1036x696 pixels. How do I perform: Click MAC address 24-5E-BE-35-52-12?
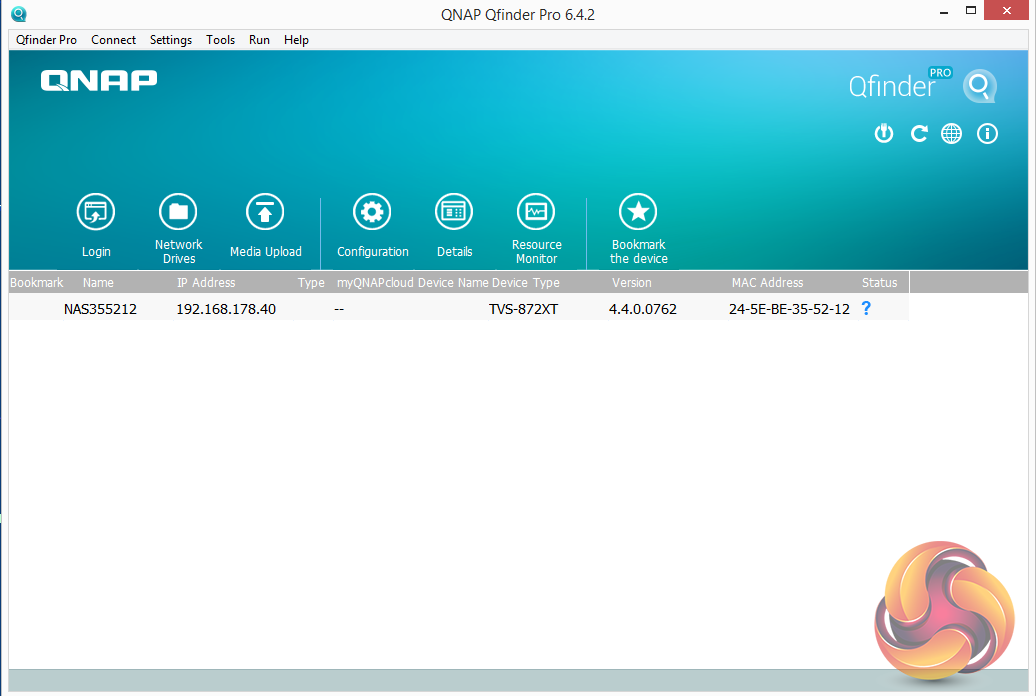pyautogui.click(x=789, y=309)
